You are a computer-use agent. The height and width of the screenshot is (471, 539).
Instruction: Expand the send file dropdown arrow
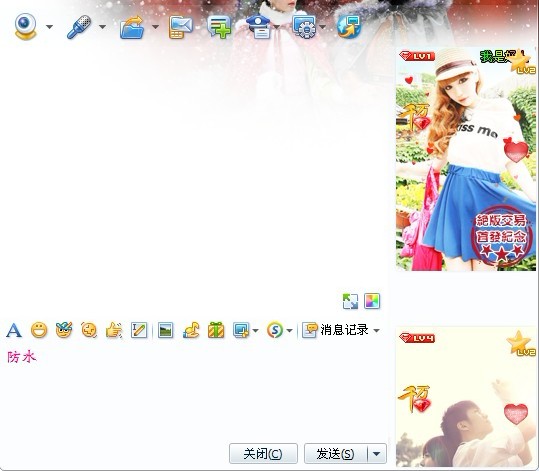pos(155,27)
